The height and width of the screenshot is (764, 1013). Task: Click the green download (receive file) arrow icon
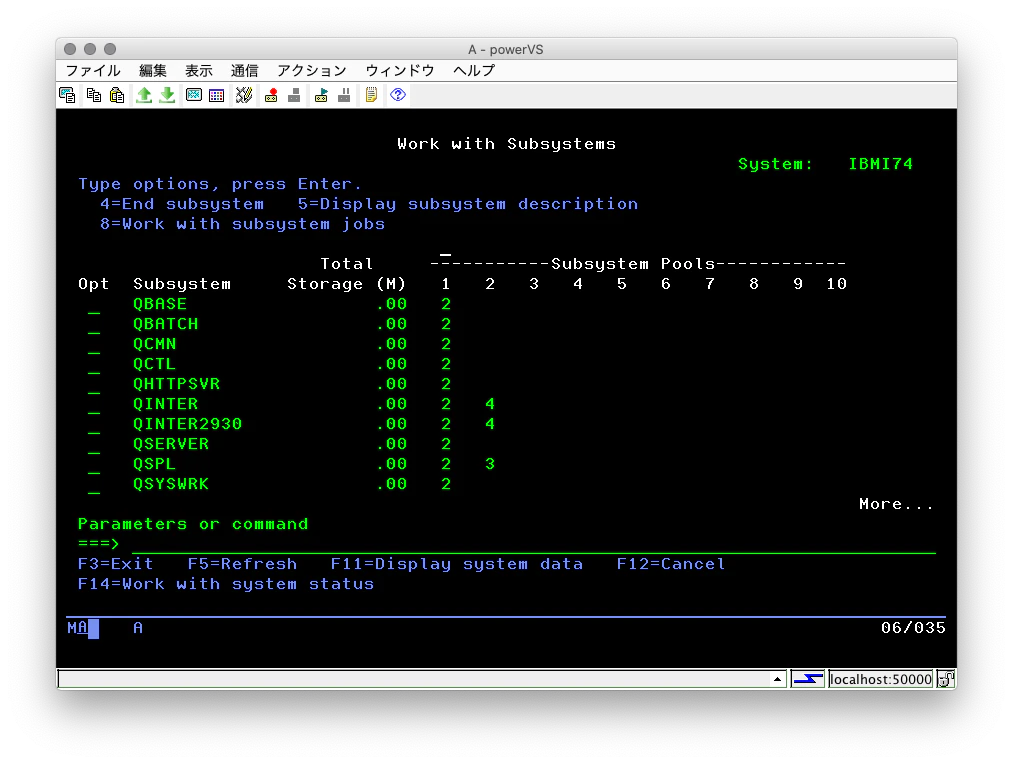click(x=167, y=95)
